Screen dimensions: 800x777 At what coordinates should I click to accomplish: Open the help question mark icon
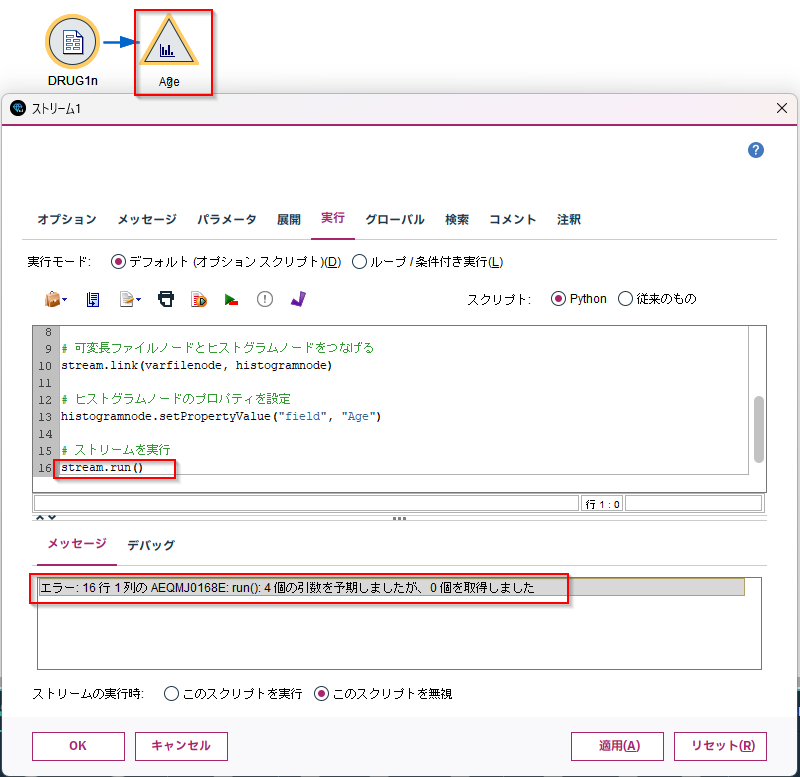tap(756, 150)
